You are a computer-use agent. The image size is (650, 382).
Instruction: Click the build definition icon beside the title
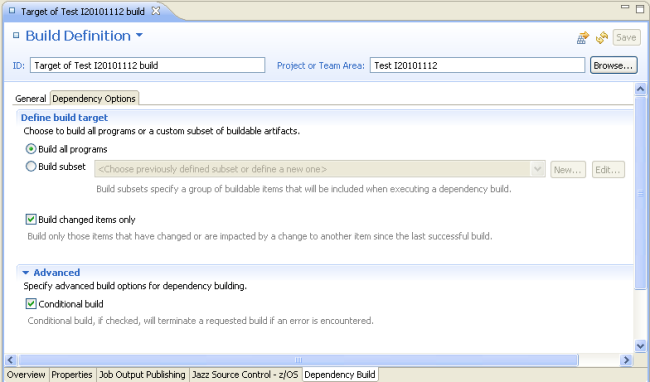[x=16, y=35]
